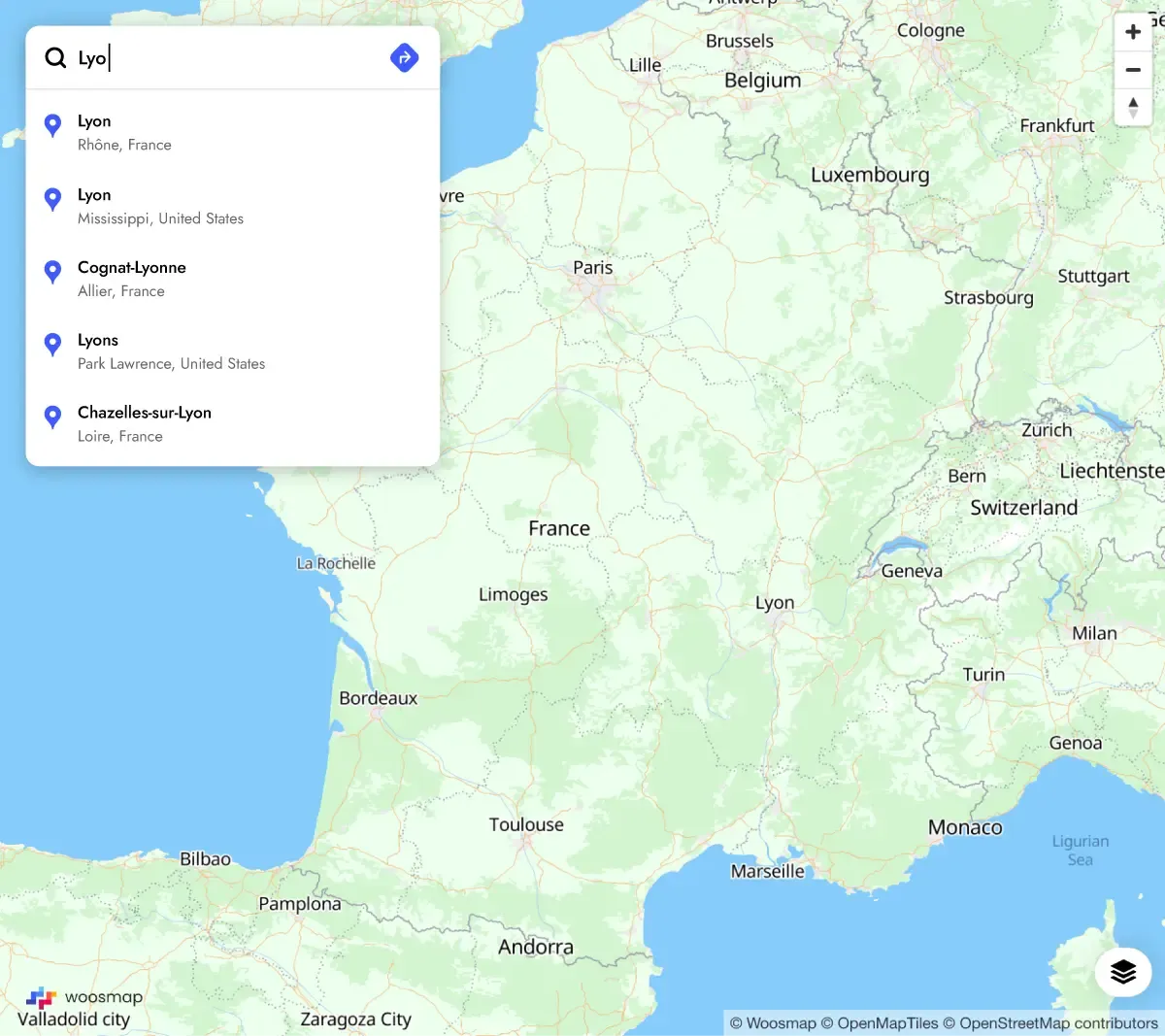Click the Milan label on the map
Image resolution: width=1165 pixels, height=1036 pixels.
click(1094, 633)
